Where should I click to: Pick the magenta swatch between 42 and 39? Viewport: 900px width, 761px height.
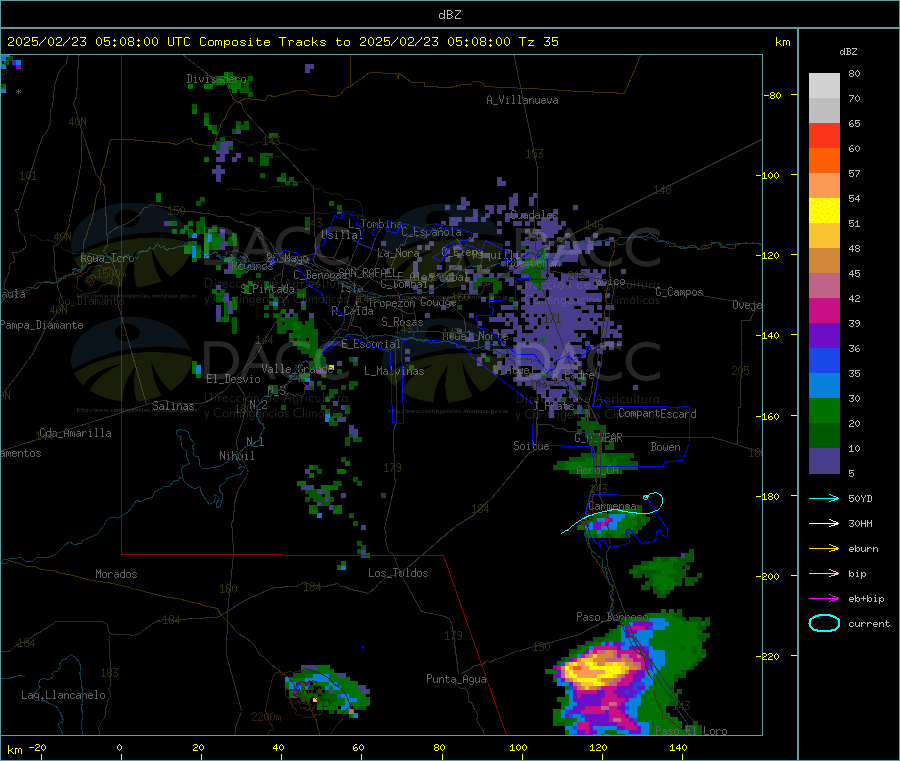pos(824,310)
